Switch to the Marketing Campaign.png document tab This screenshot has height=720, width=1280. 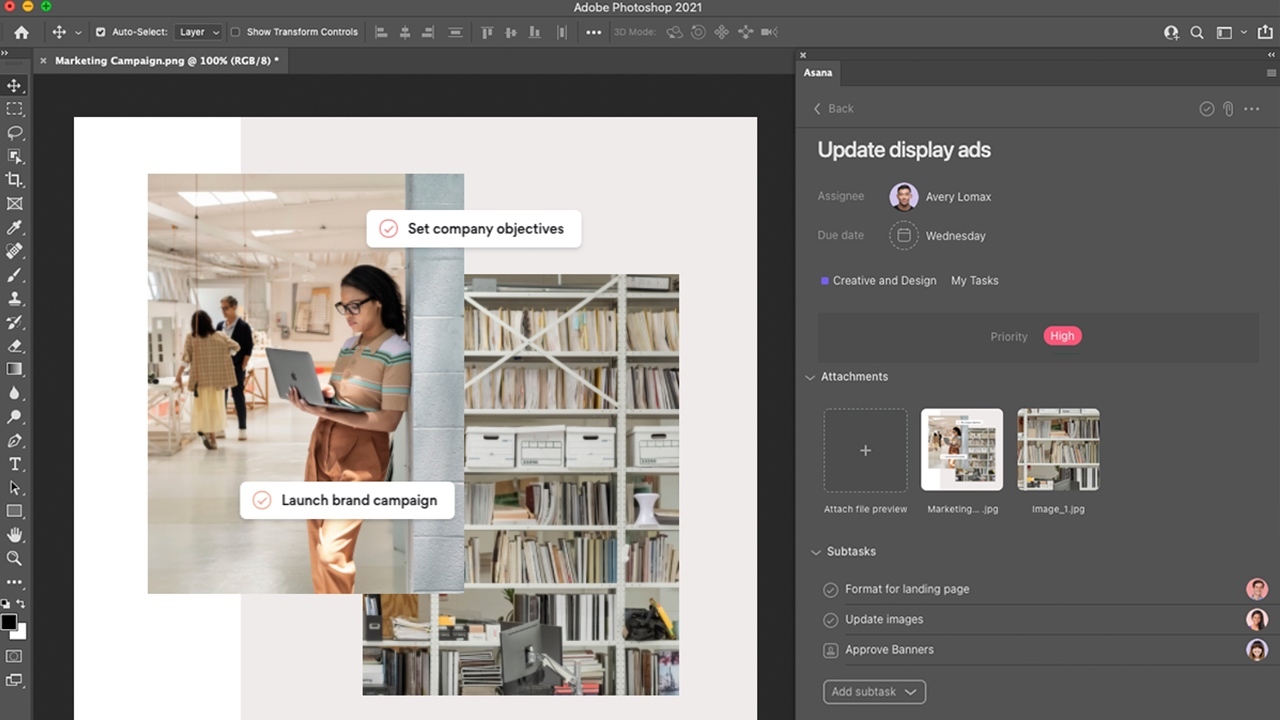tap(166, 61)
